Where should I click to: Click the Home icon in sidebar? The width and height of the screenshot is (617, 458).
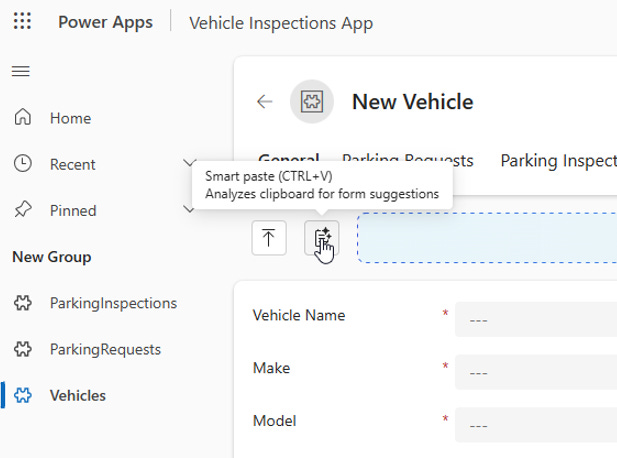coord(22,118)
